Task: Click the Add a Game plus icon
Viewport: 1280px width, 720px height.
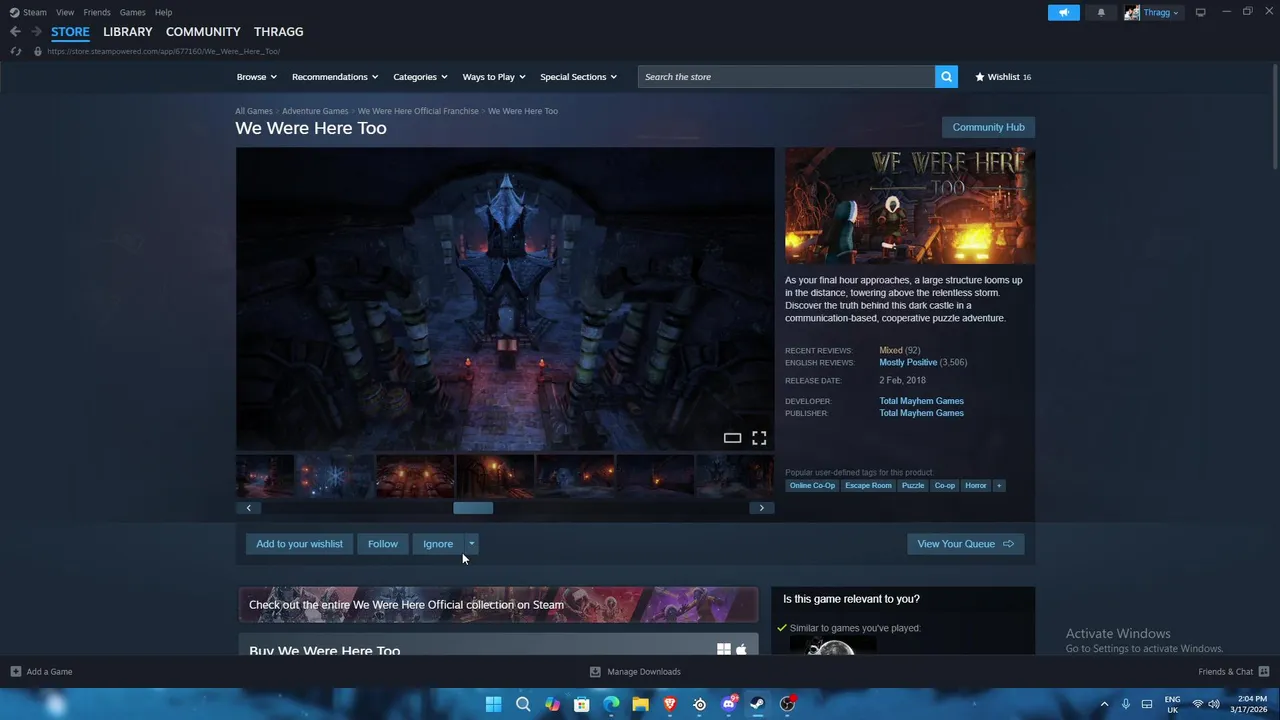Action: (x=16, y=672)
